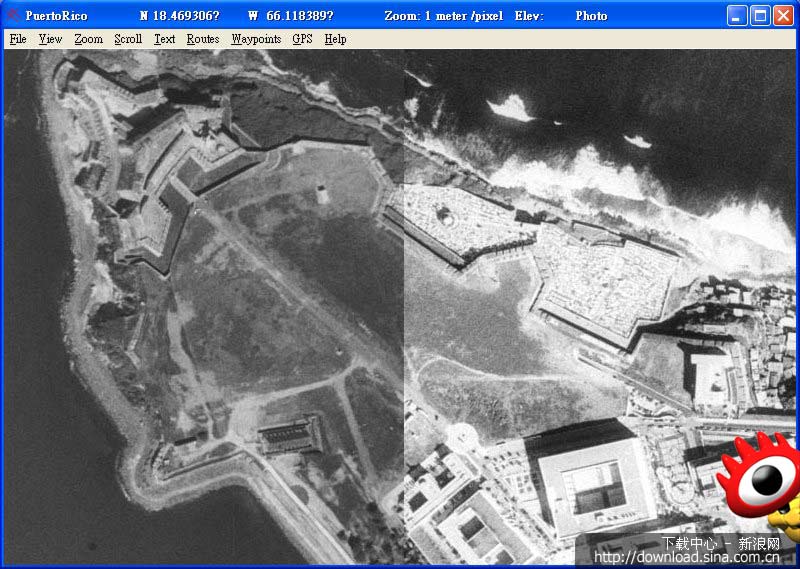Image resolution: width=800 pixels, height=569 pixels.
Task: Open the Text menu
Action: [x=164, y=39]
